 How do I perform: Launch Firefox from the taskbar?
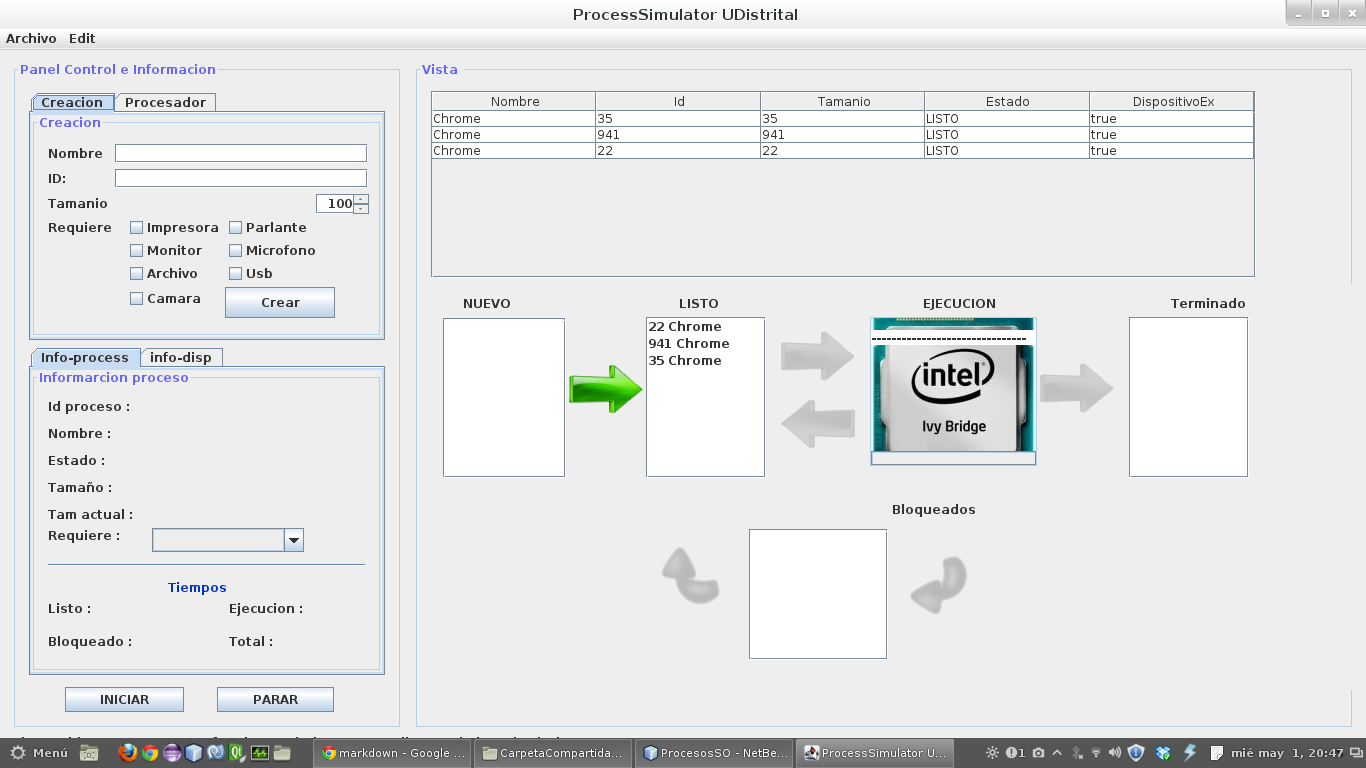point(127,753)
